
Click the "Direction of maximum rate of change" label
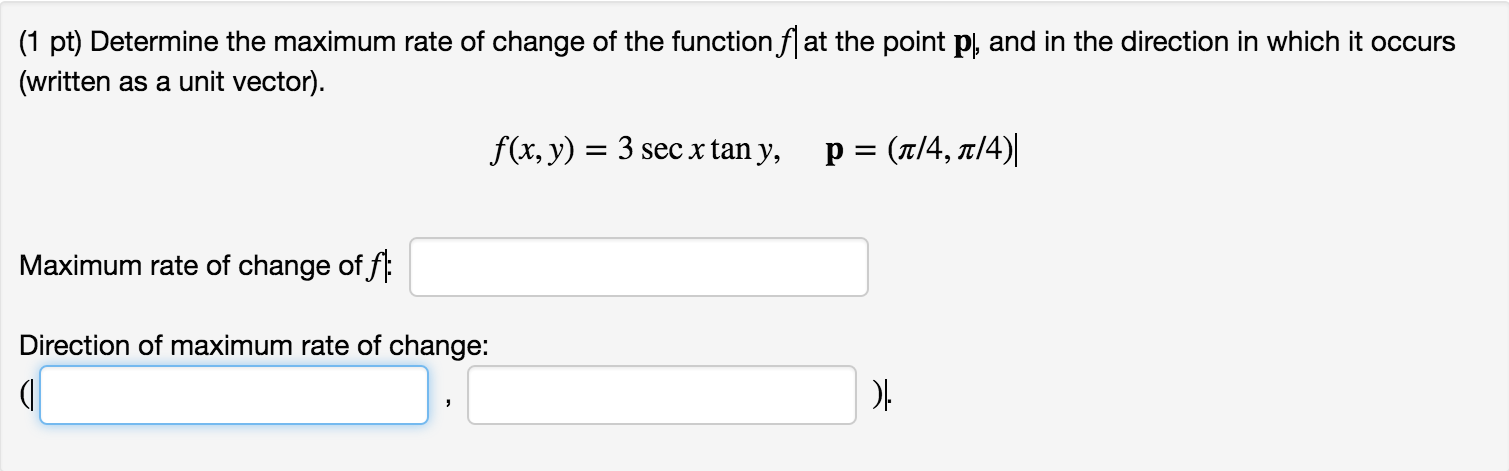coord(254,346)
